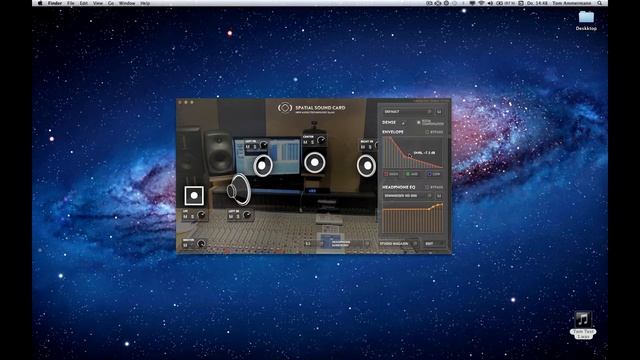Select the Low band color swatch

pyautogui.click(x=429, y=174)
